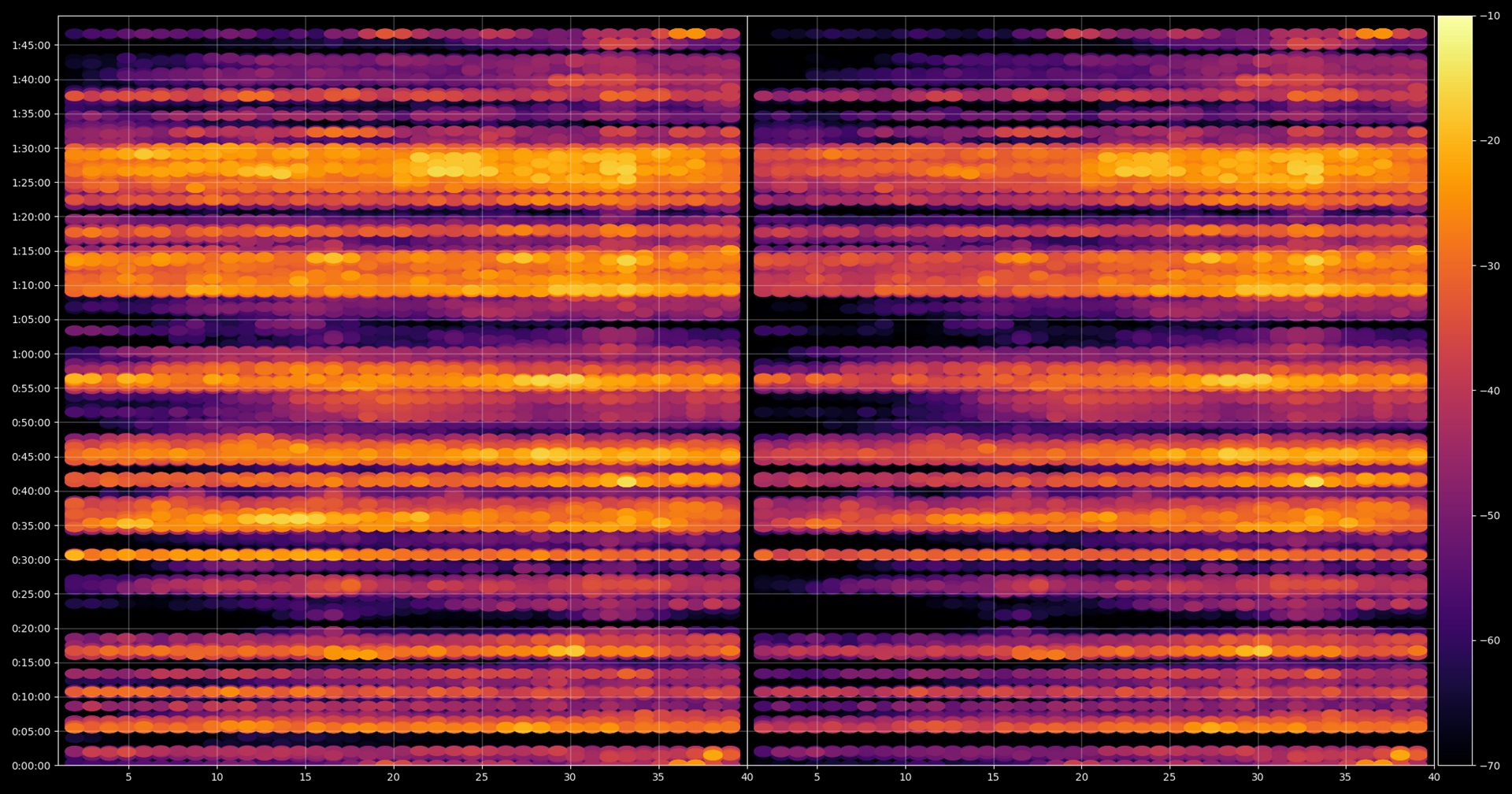Screen dimensions: 1512x794
Task: Select the 0:35:00 tick label
Action: tap(31, 526)
